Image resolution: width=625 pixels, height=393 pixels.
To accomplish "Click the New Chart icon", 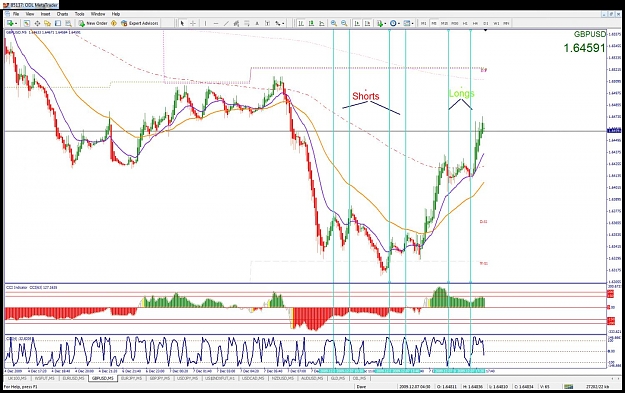I will coord(10,24).
